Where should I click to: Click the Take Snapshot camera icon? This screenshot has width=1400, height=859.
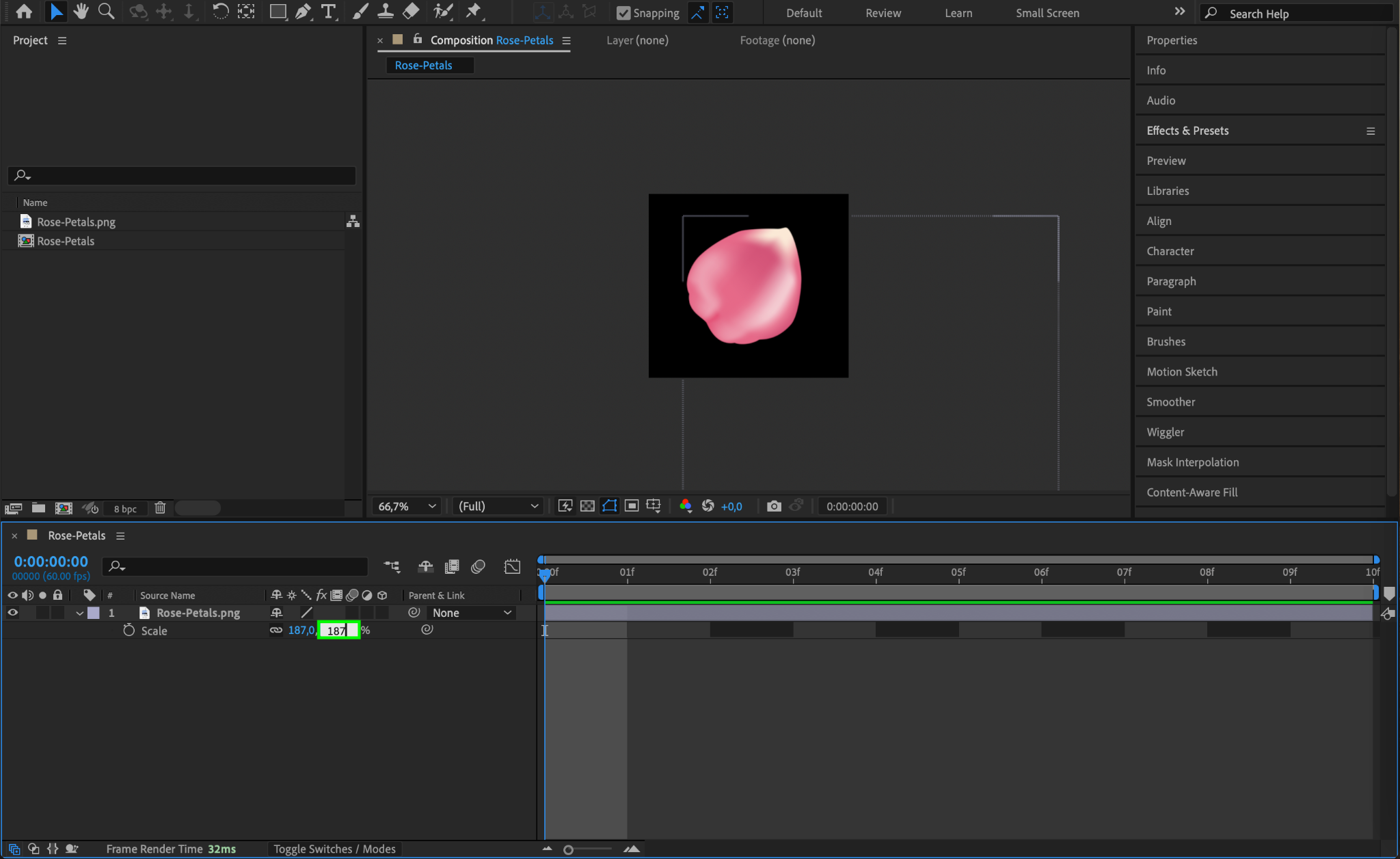[x=774, y=506]
